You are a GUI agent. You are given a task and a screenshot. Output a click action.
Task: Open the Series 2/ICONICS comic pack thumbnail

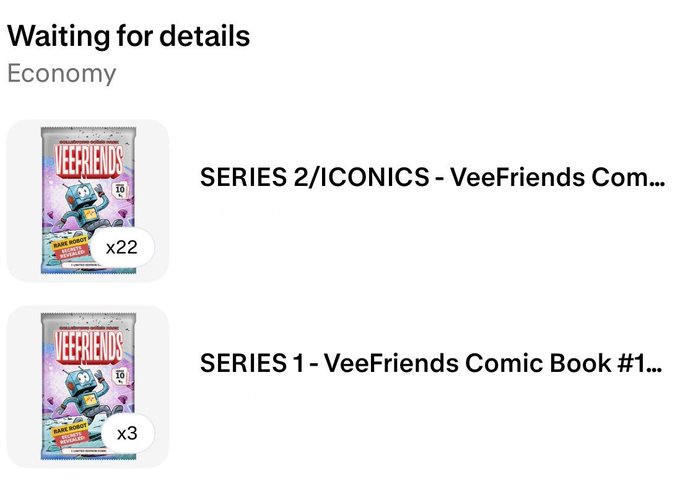[x=87, y=201]
